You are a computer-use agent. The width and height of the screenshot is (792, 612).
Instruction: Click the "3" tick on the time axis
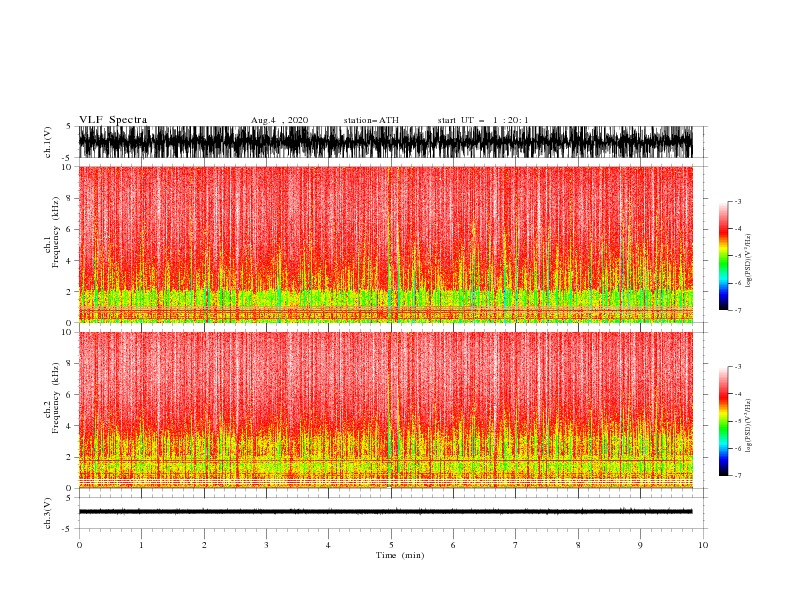tap(266, 545)
